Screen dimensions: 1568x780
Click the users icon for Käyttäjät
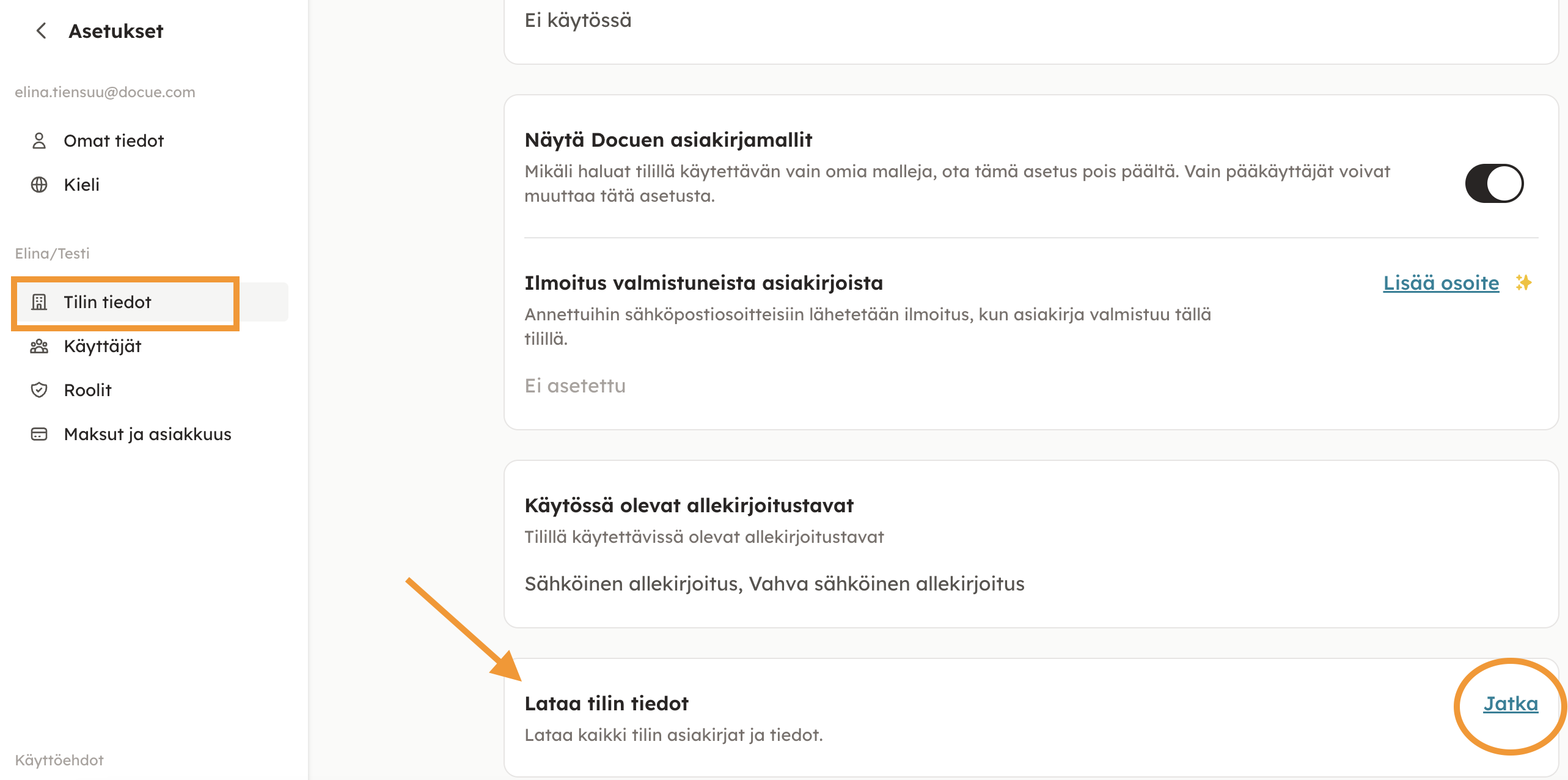[39, 346]
